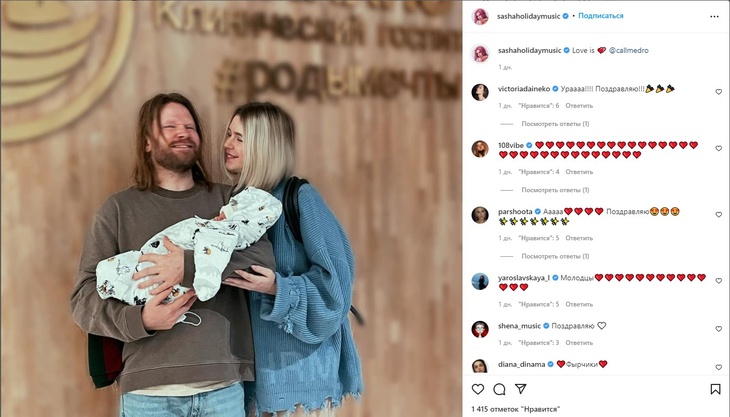
Task: Expand replies under victoriadaineko's comment
Action: (x=555, y=124)
